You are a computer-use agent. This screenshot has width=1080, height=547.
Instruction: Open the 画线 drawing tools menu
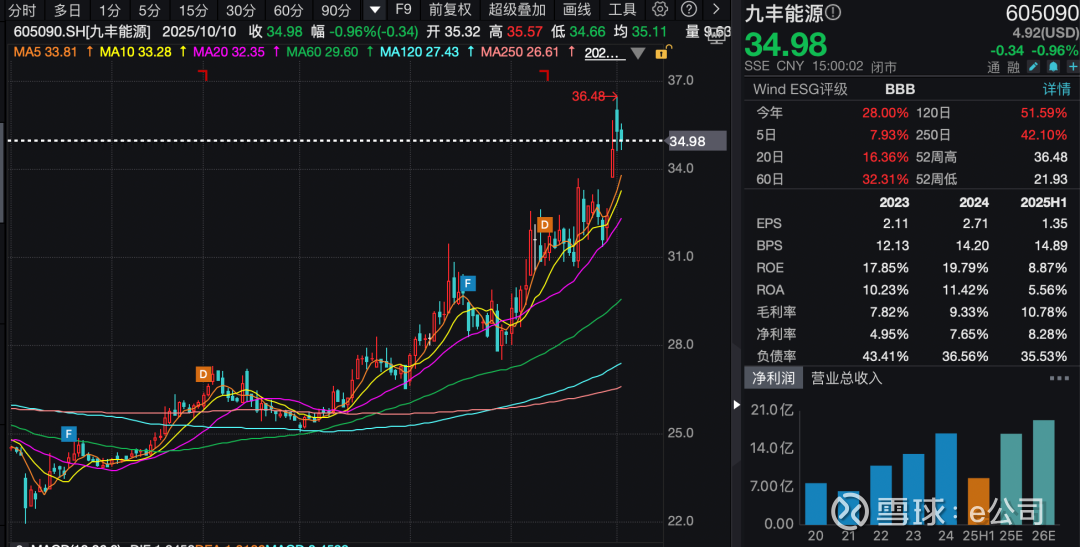tap(577, 10)
